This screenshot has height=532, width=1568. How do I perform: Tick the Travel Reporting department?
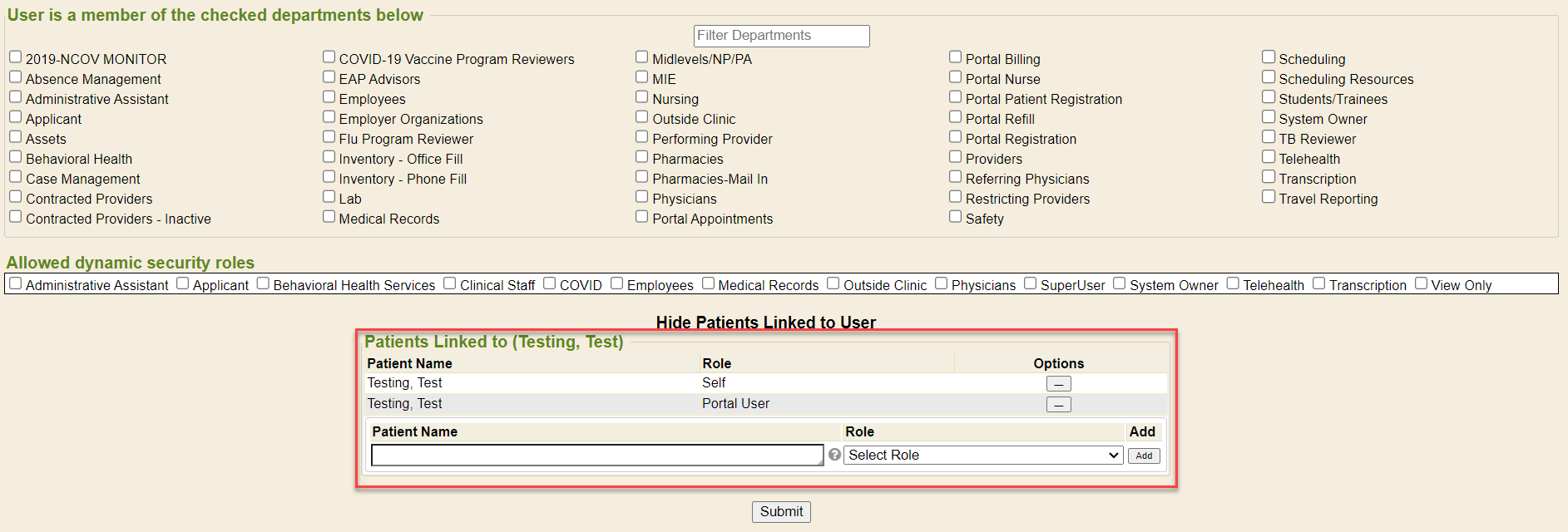coord(1269,197)
